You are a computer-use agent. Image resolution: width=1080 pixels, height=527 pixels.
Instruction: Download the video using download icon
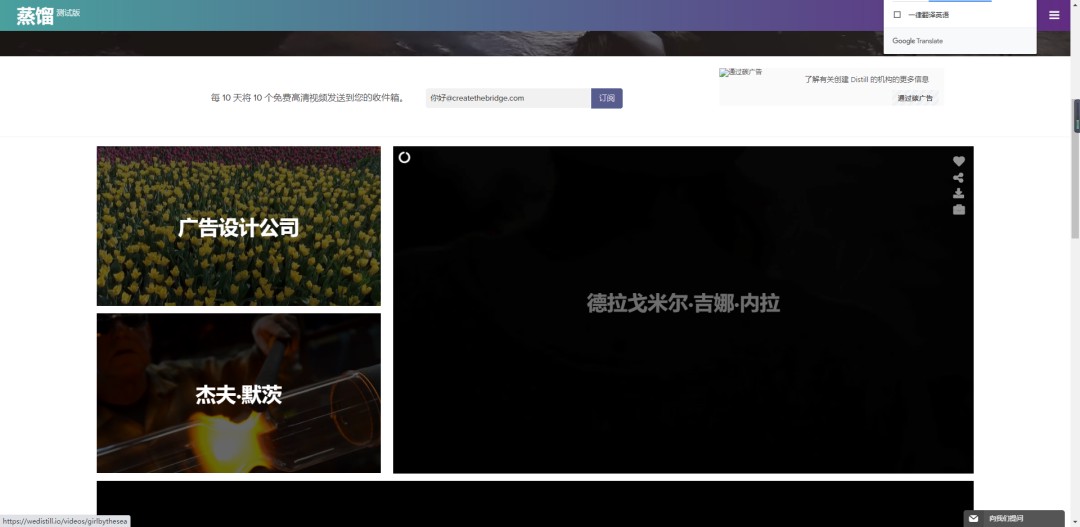[x=959, y=194]
